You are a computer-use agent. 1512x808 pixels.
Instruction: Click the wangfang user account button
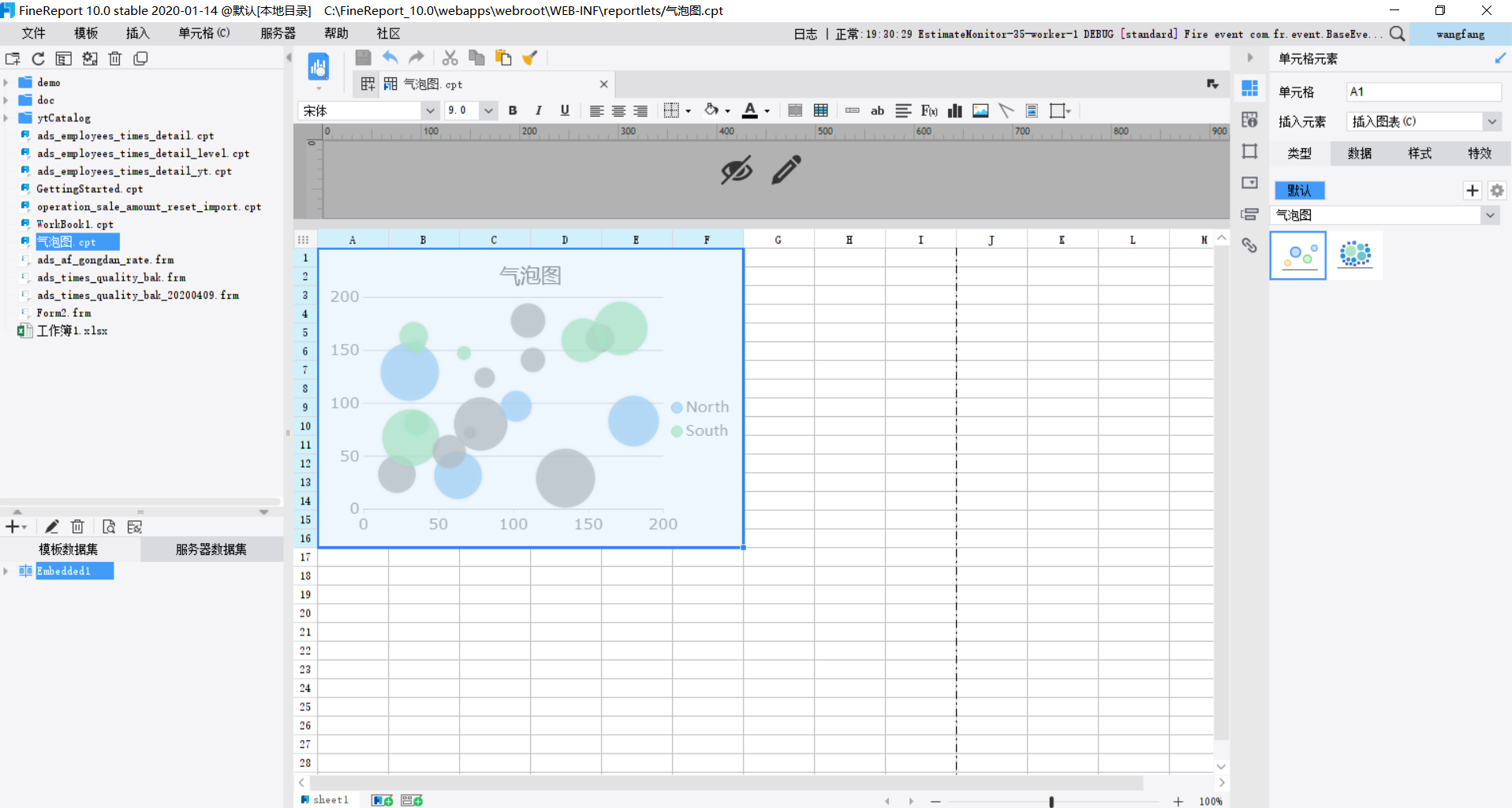coord(1460,34)
